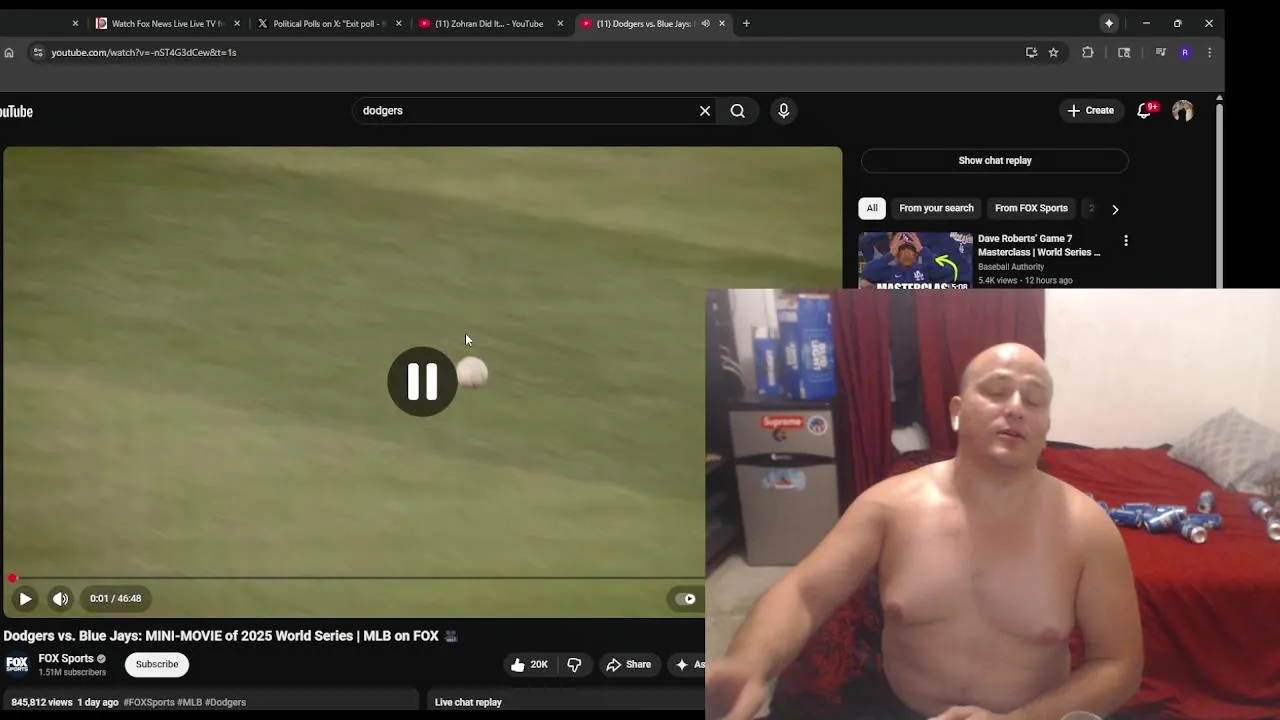The width and height of the screenshot is (1280, 720).
Task: Select the 'From your search' chip
Action: [x=936, y=208]
